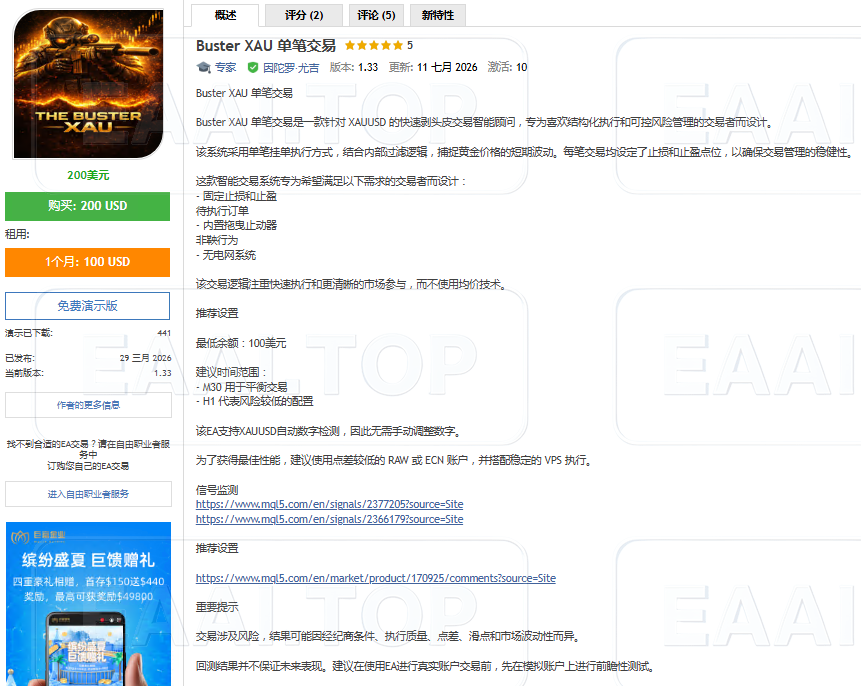Click the product title Buster XAU 单笔交易

click(x=266, y=46)
